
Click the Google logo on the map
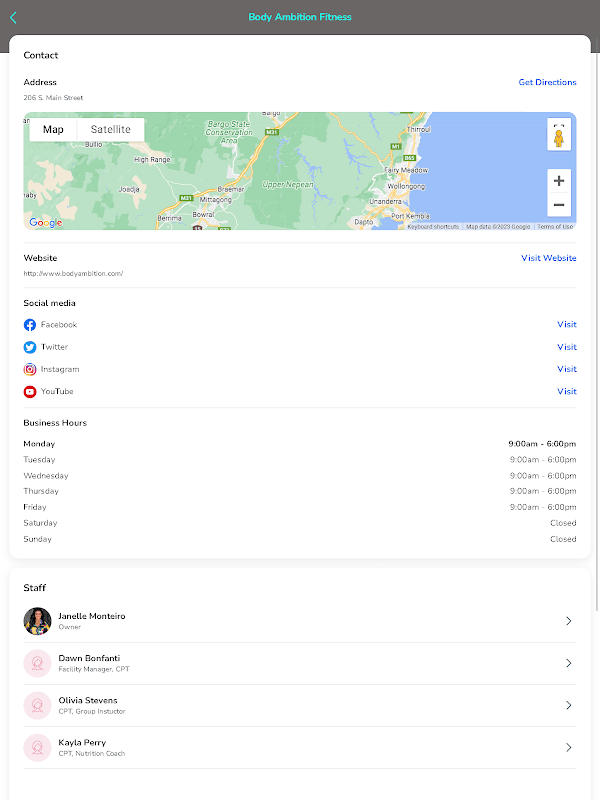click(46, 222)
